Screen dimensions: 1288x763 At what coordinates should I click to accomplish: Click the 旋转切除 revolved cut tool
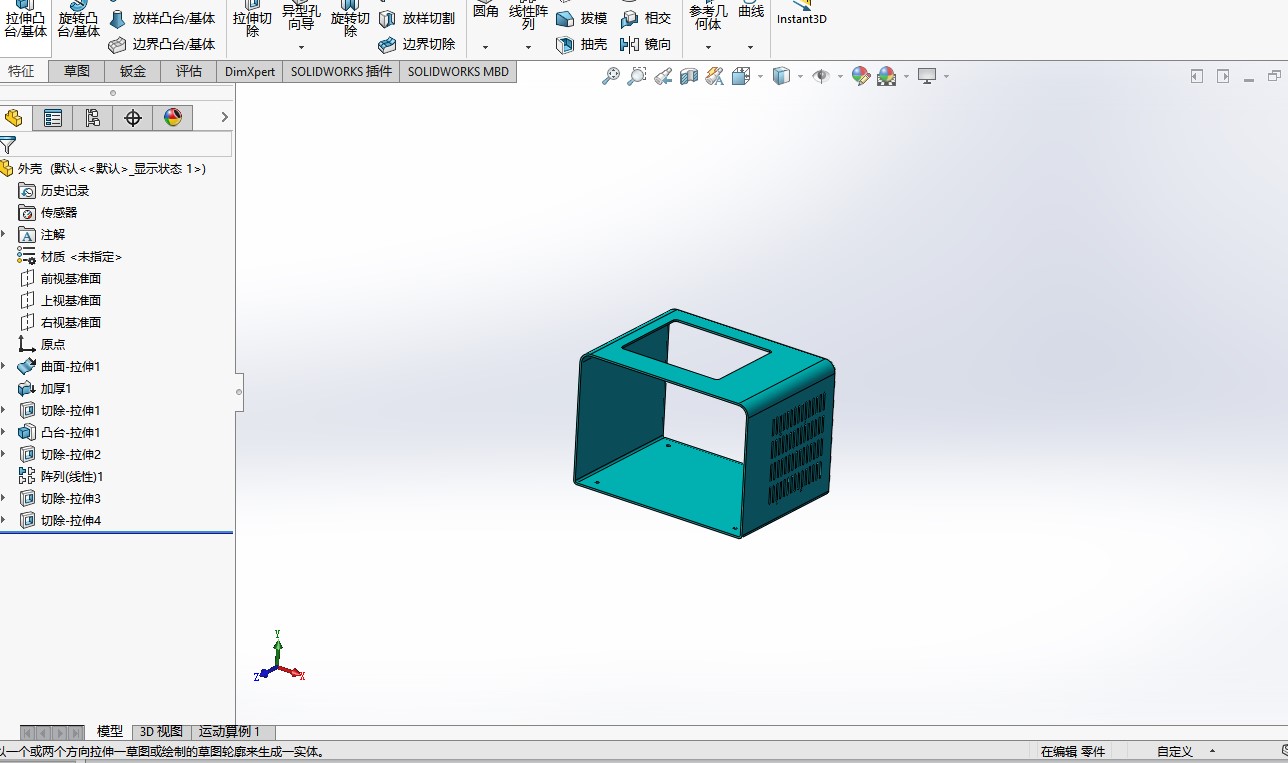pyautogui.click(x=350, y=20)
